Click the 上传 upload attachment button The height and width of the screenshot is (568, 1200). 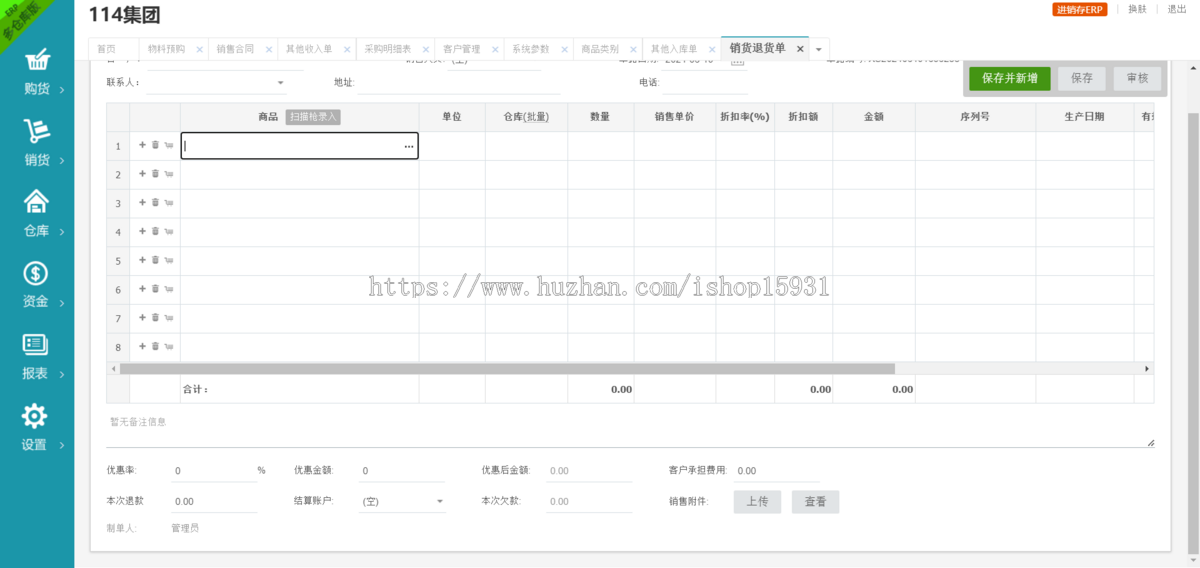[757, 502]
